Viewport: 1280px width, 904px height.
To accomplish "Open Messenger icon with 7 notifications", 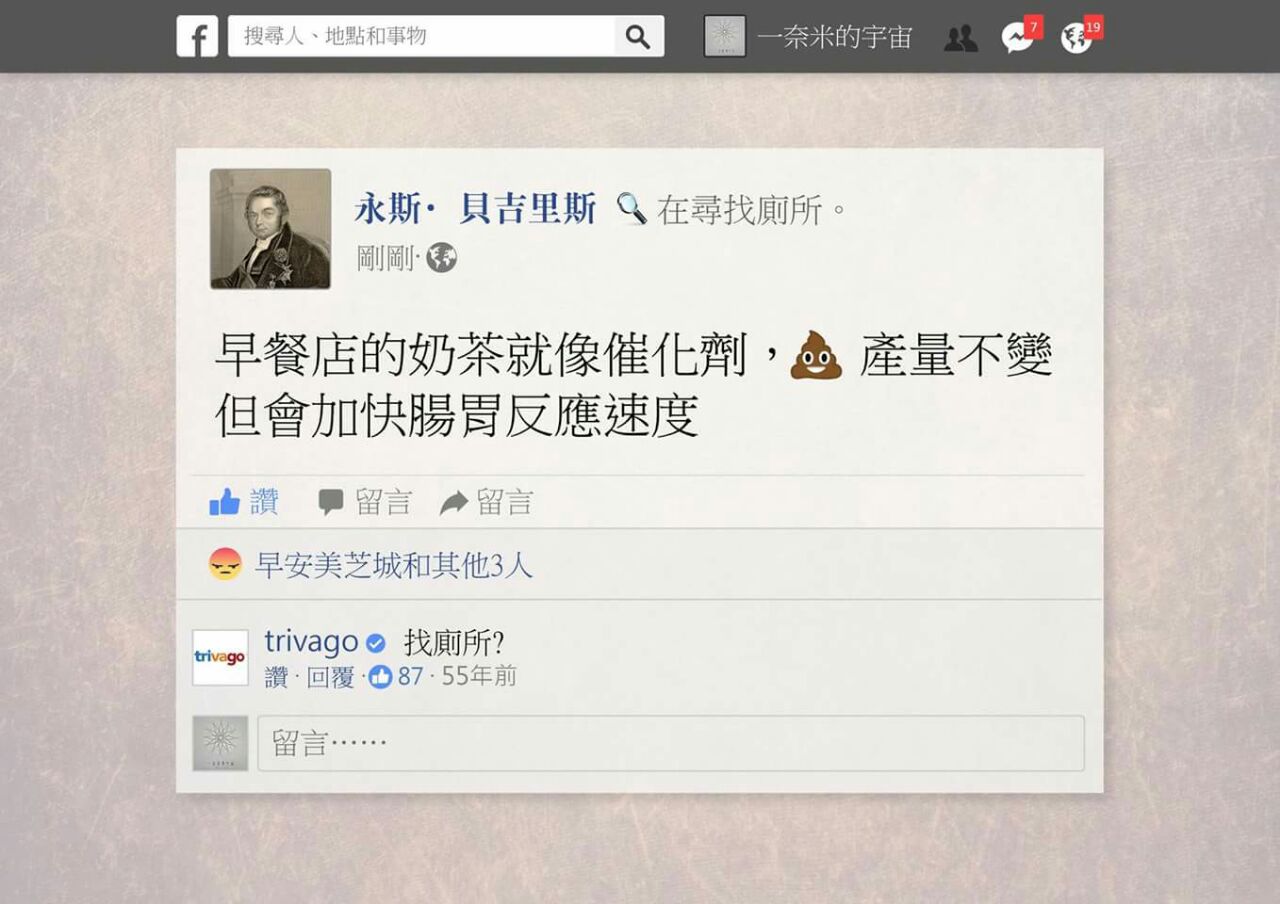I will [1018, 36].
